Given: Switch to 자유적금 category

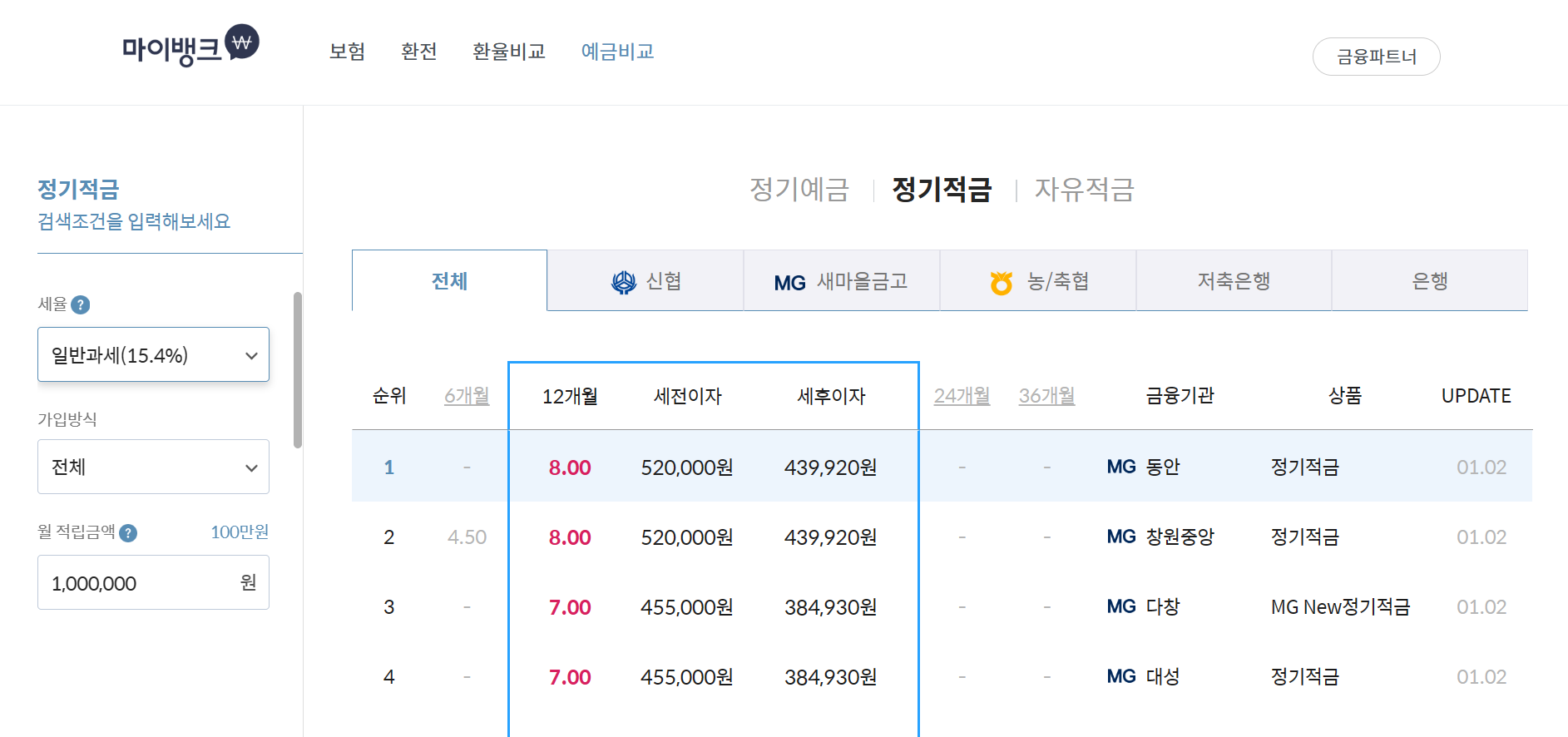Looking at the screenshot, I should point(1085,189).
